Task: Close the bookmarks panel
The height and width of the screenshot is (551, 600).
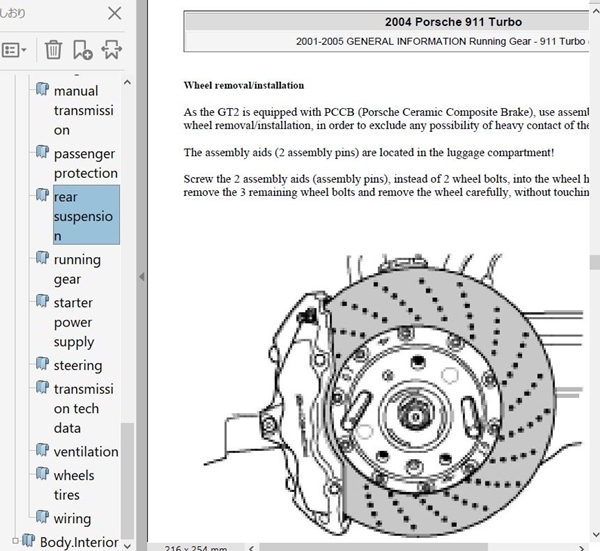Action: 114,13
